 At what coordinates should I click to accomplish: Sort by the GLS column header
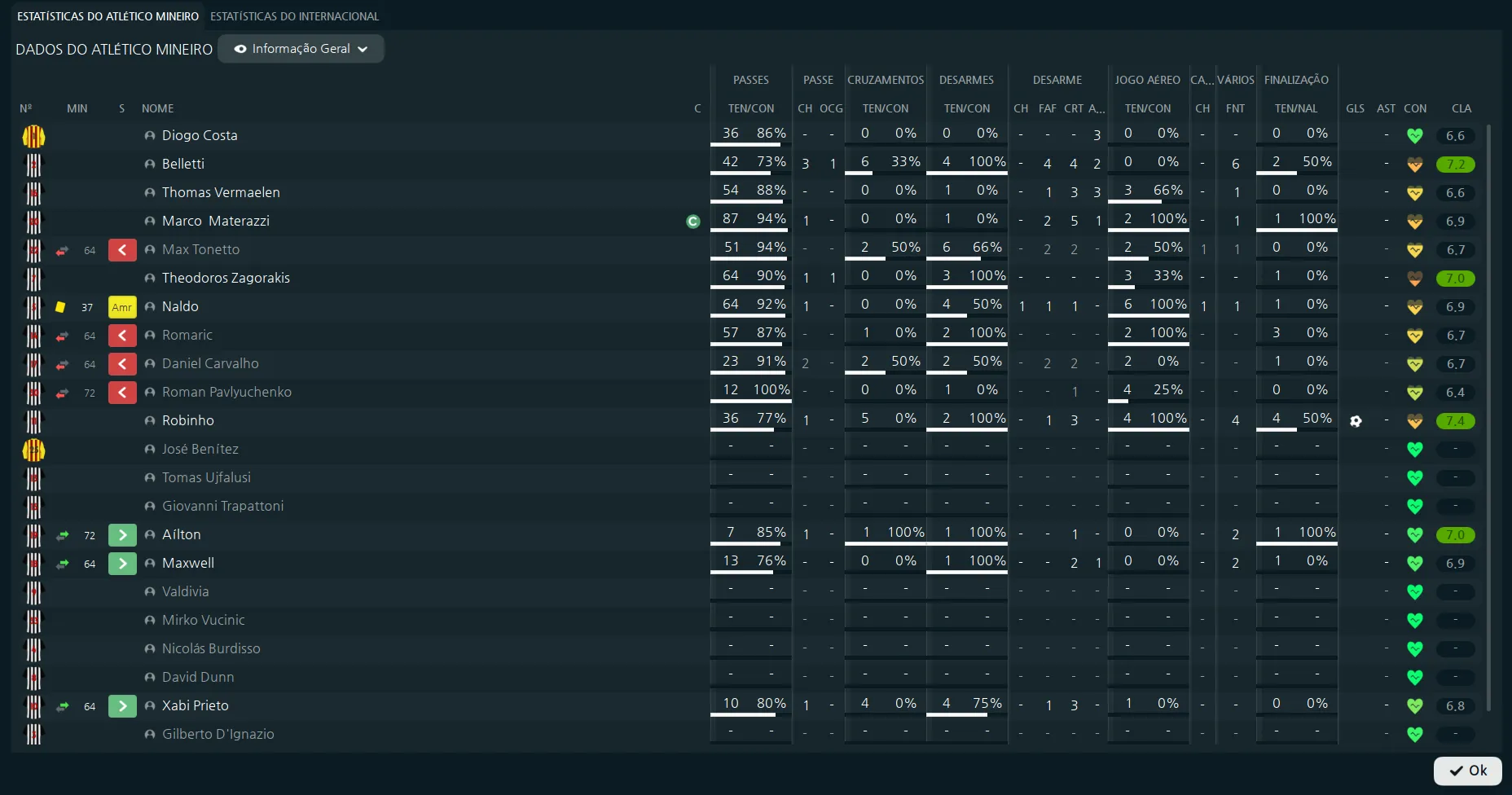pos(1355,108)
